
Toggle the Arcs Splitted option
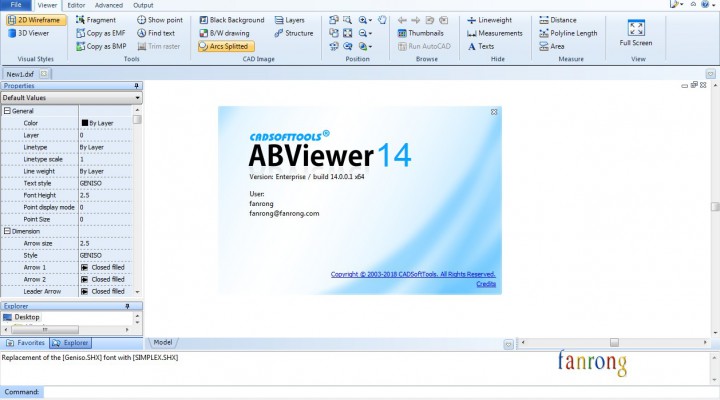point(225,46)
